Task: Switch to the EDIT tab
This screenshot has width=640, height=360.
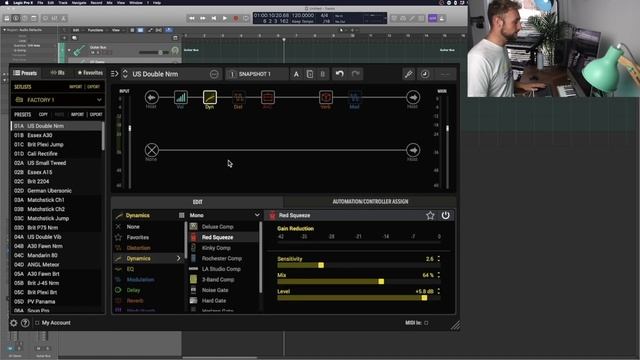Action: pyautogui.click(x=198, y=202)
